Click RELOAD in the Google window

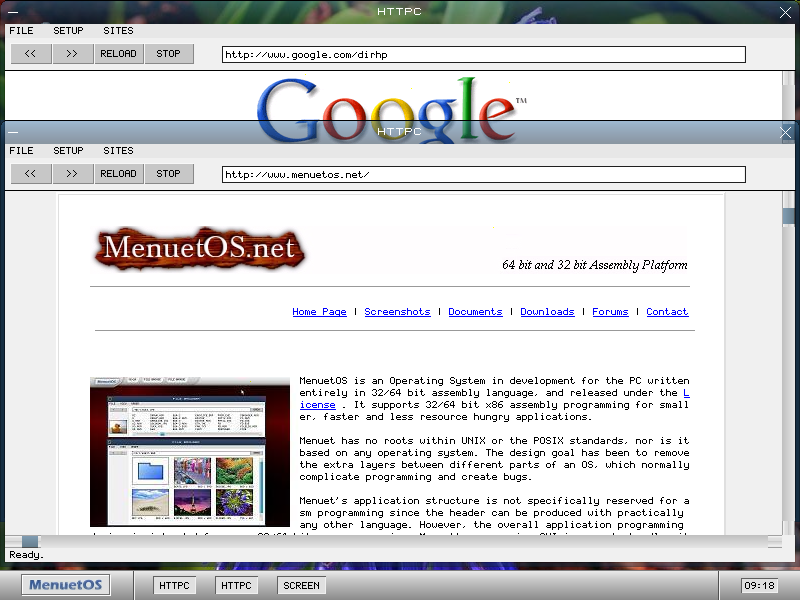point(118,54)
